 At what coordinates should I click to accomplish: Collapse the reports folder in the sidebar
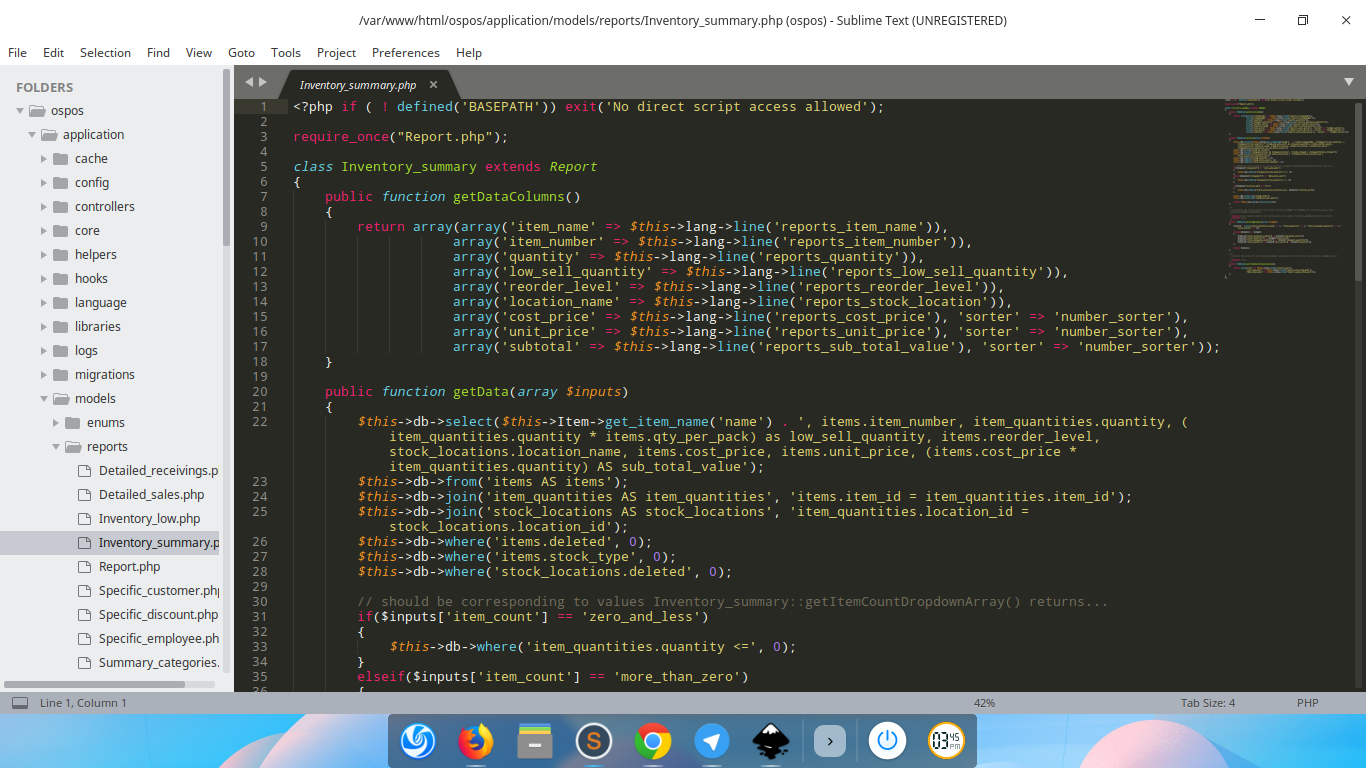[56, 446]
